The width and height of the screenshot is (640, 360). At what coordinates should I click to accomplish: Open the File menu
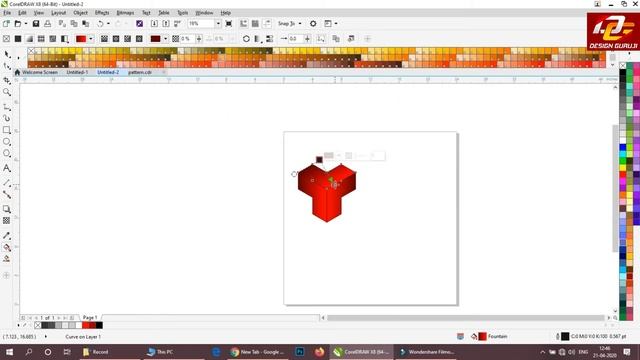(7, 13)
